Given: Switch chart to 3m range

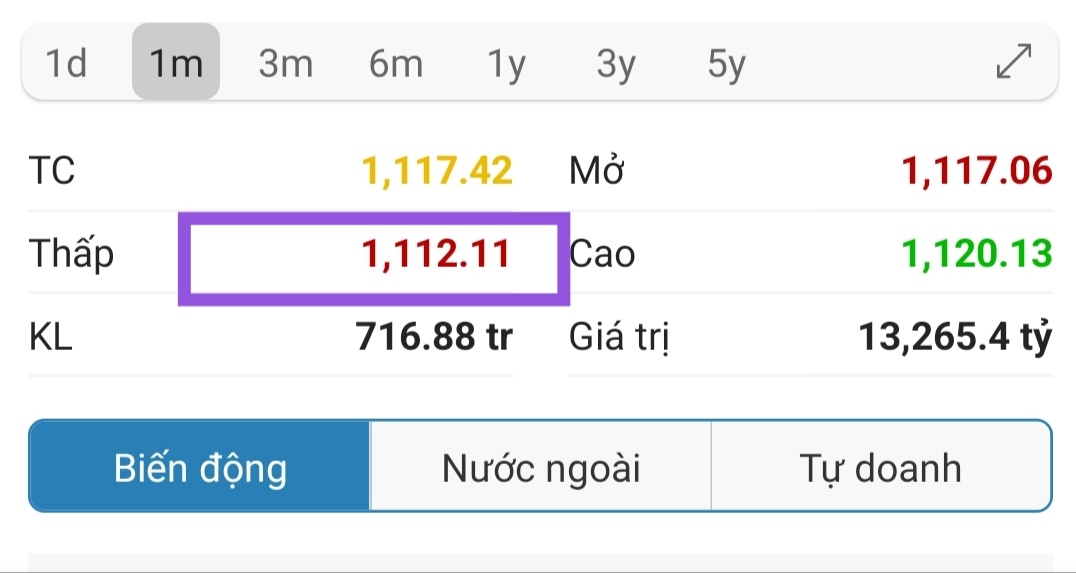Looking at the screenshot, I should pos(285,64).
